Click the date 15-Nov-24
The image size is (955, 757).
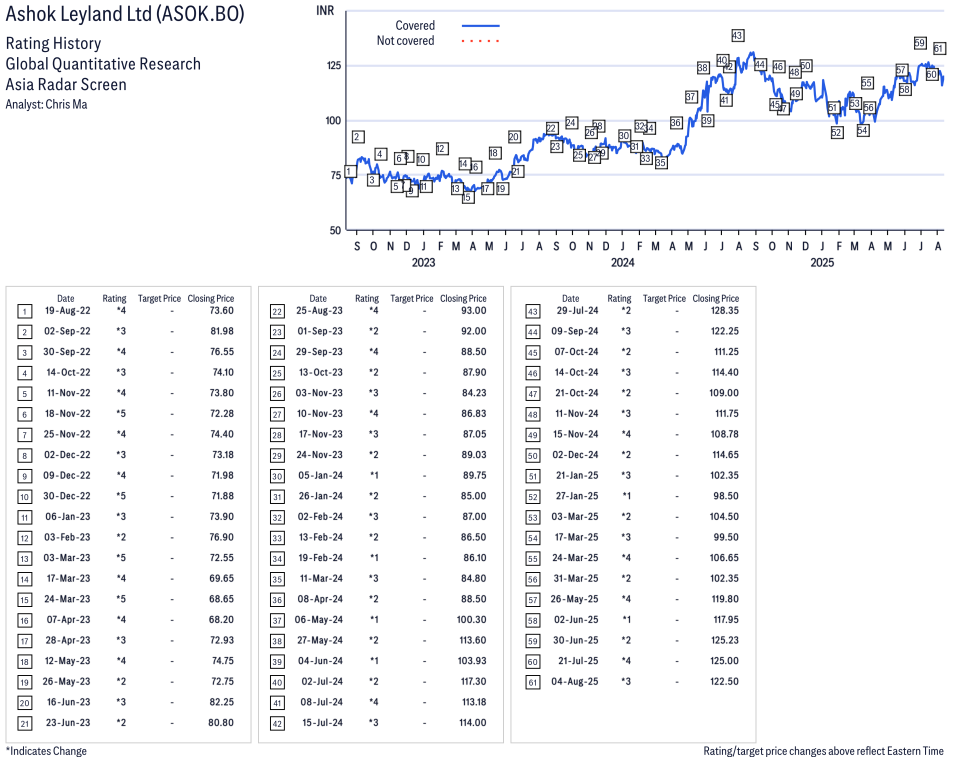click(x=576, y=434)
